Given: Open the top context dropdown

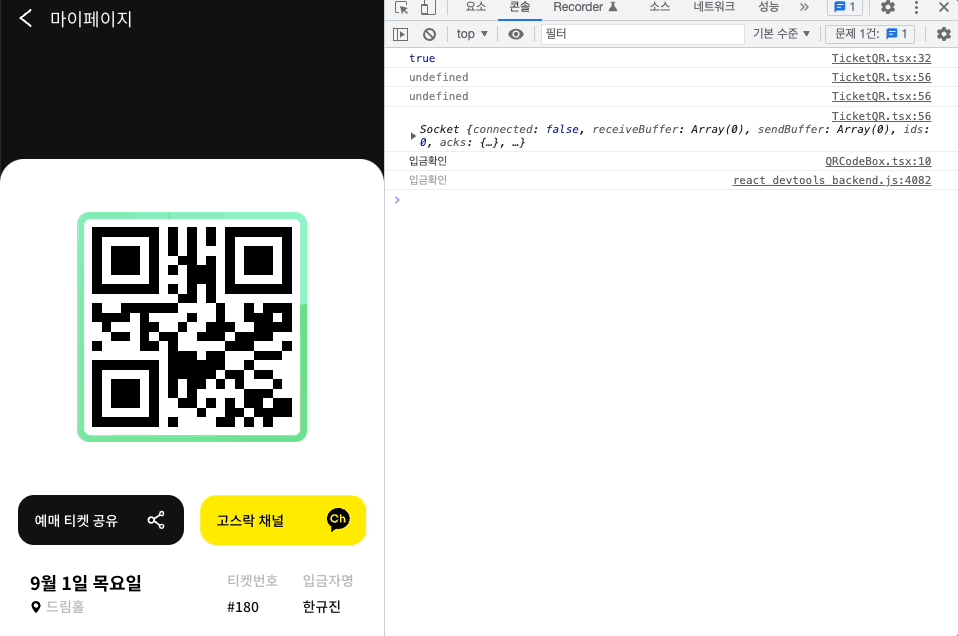Looking at the screenshot, I should 472,34.
